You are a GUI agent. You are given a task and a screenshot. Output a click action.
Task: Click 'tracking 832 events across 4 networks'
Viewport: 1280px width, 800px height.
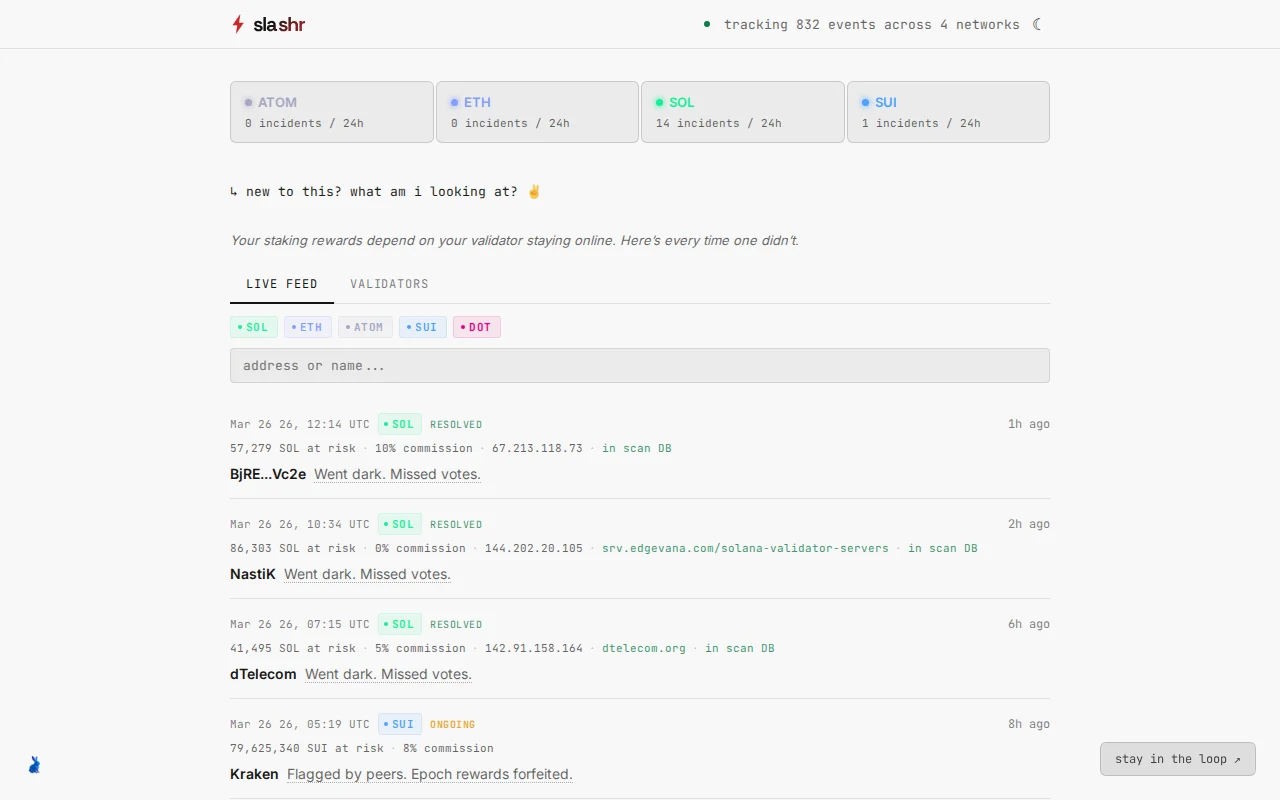click(x=872, y=24)
